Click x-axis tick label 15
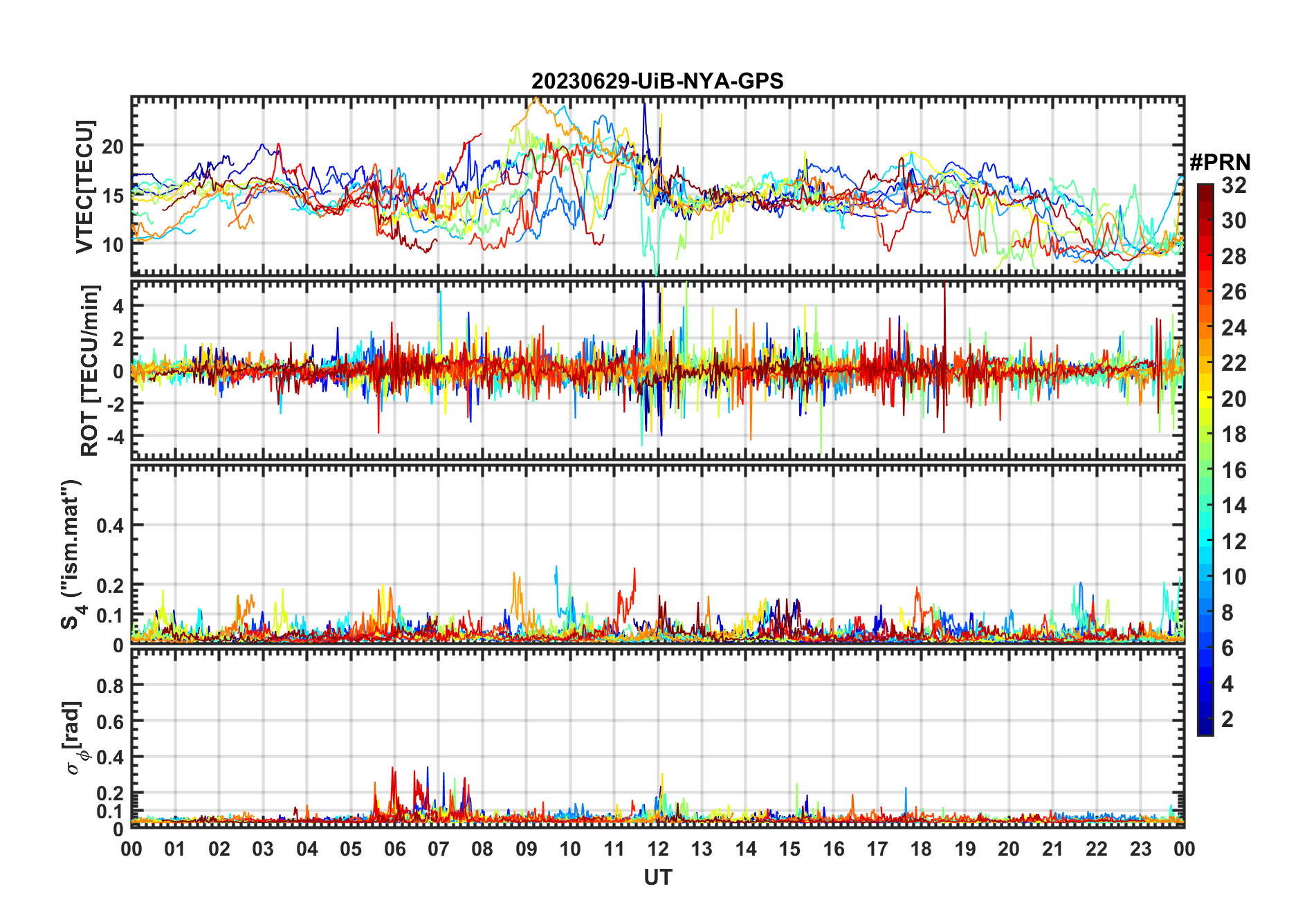Screen dimensions: 1316x920 tap(789, 849)
